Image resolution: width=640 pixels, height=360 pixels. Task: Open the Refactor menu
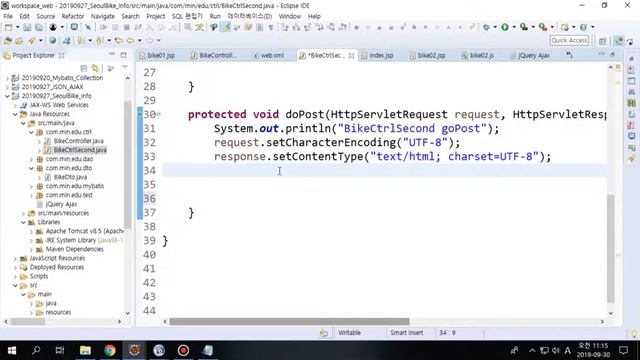[x=73, y=16]
